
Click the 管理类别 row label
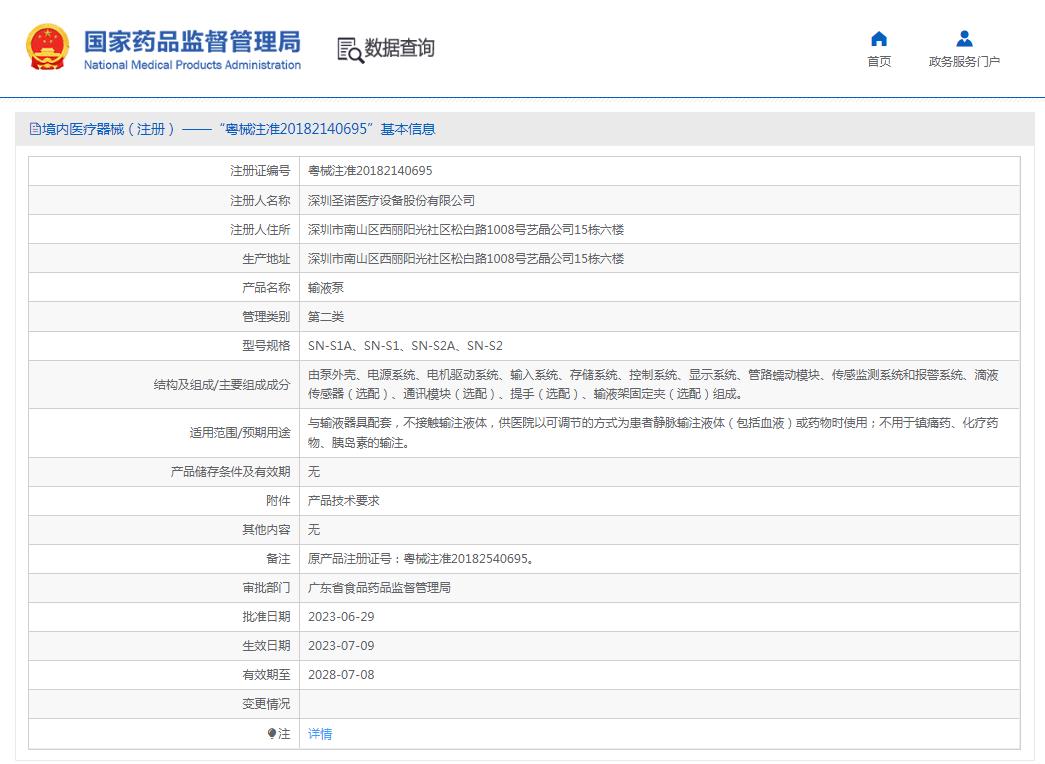pos(266,317)
